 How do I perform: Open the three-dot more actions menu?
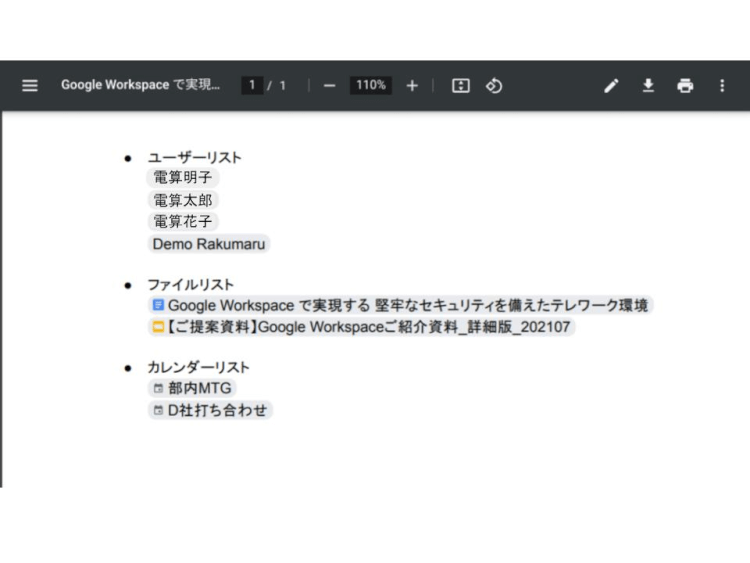tap(722, 86)
